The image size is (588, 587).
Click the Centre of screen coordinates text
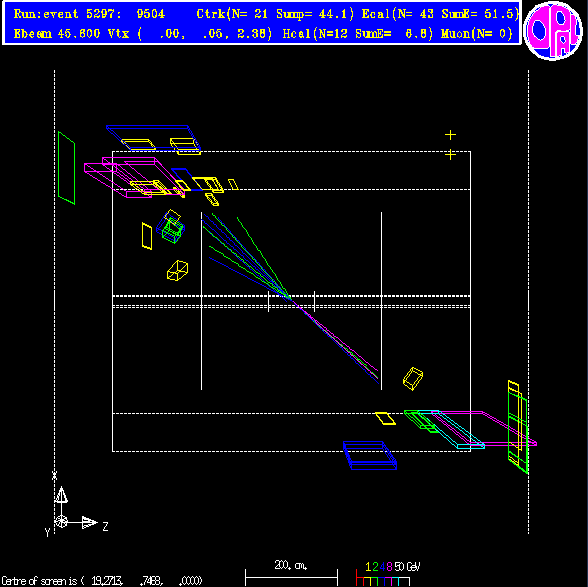(x=102, y=581)
